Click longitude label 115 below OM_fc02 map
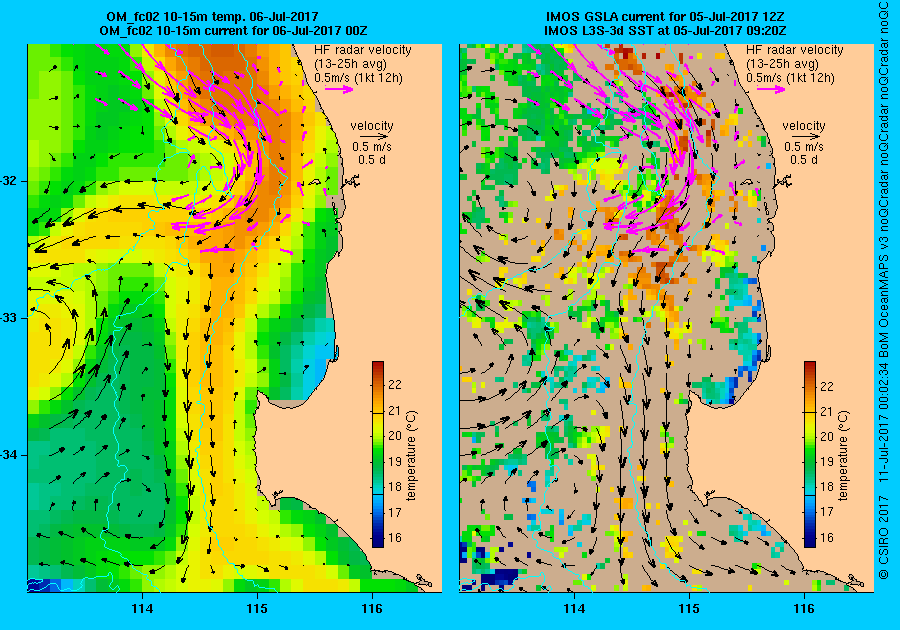 [258, 609]
